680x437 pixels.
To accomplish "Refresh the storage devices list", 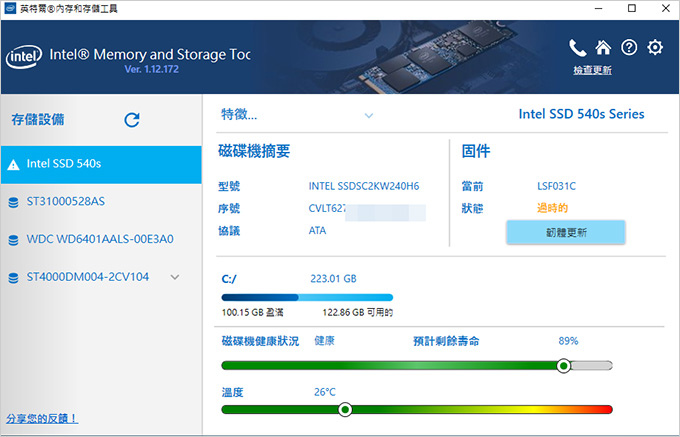I will point(132,120).
